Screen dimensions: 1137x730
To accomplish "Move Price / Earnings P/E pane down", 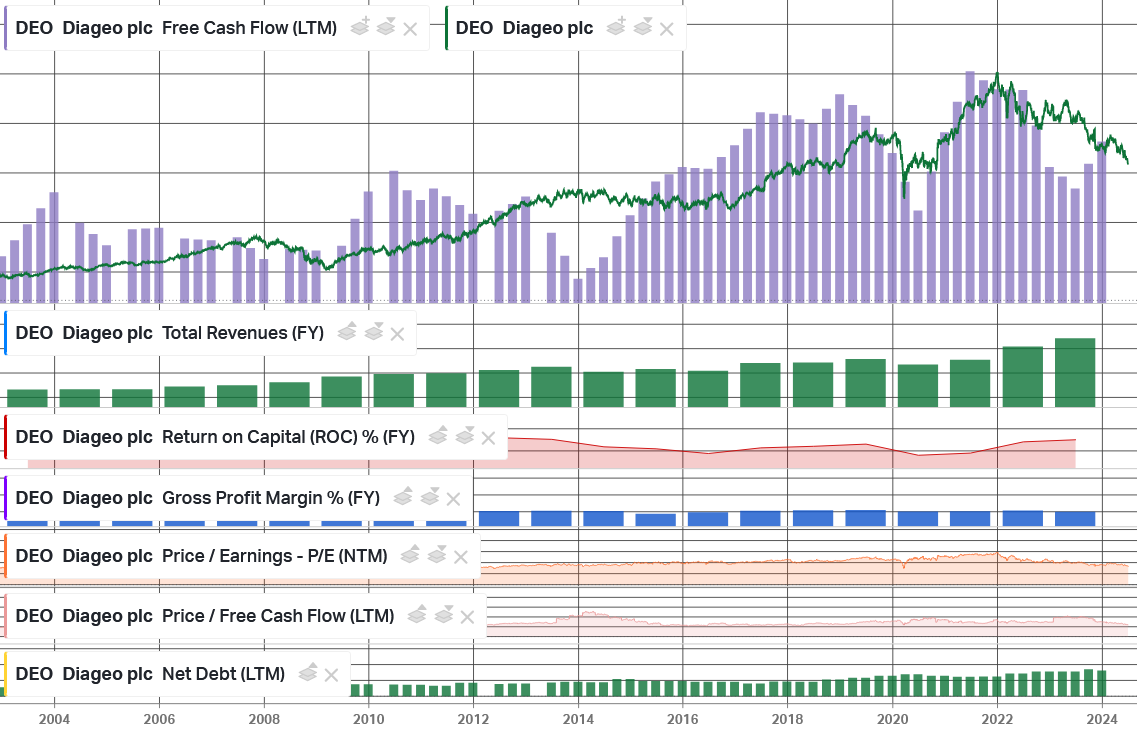I will click(437, 555).
